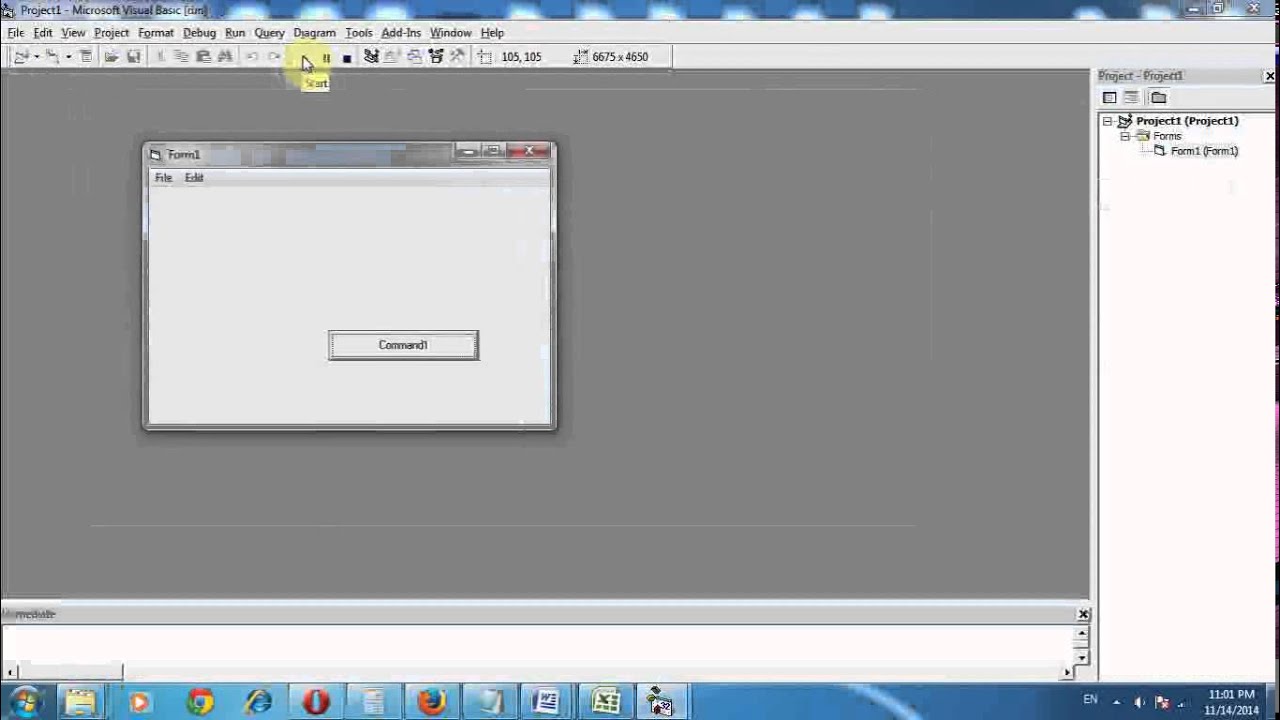Click the Command1 button on Form1

click(x=403, y=345)
